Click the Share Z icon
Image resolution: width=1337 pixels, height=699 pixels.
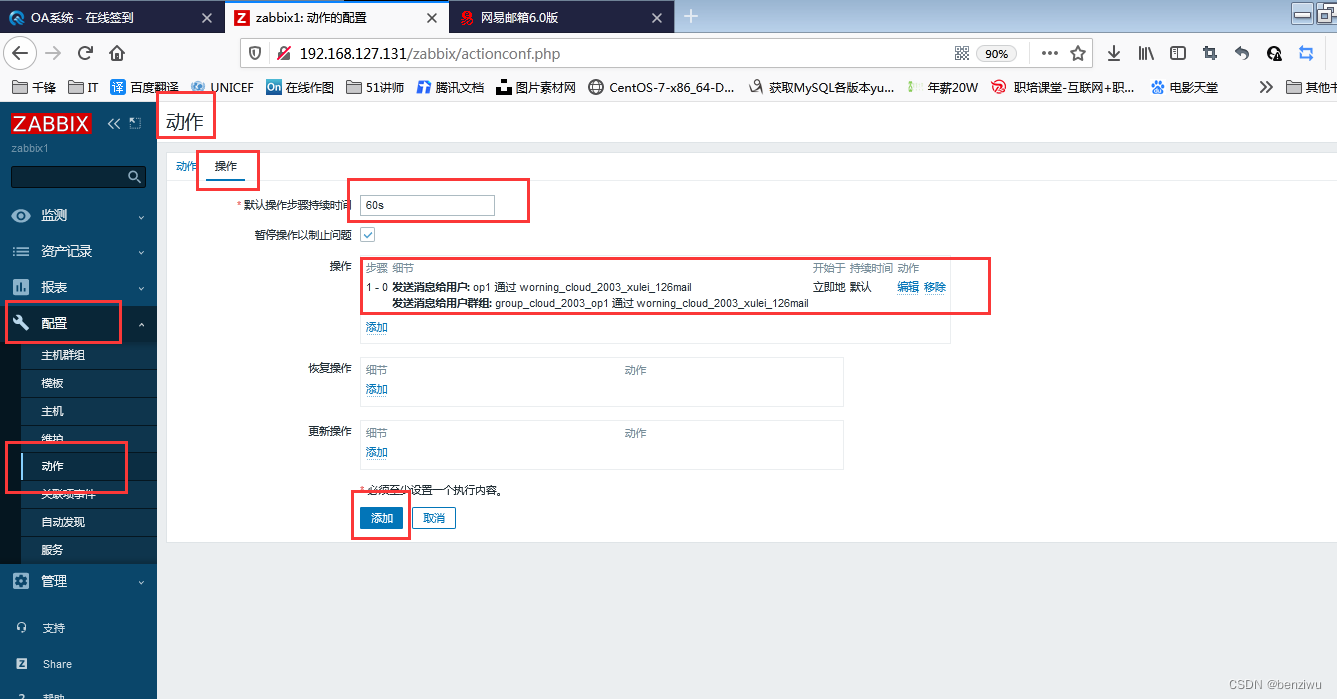click(21, 664)
